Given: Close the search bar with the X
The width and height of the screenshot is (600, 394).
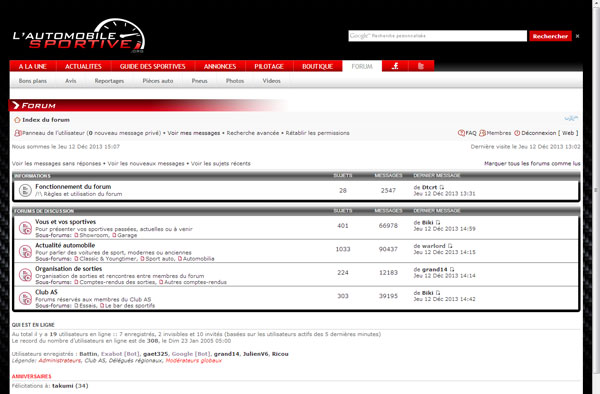Looking at the screenshot, I should pos(577,36).
